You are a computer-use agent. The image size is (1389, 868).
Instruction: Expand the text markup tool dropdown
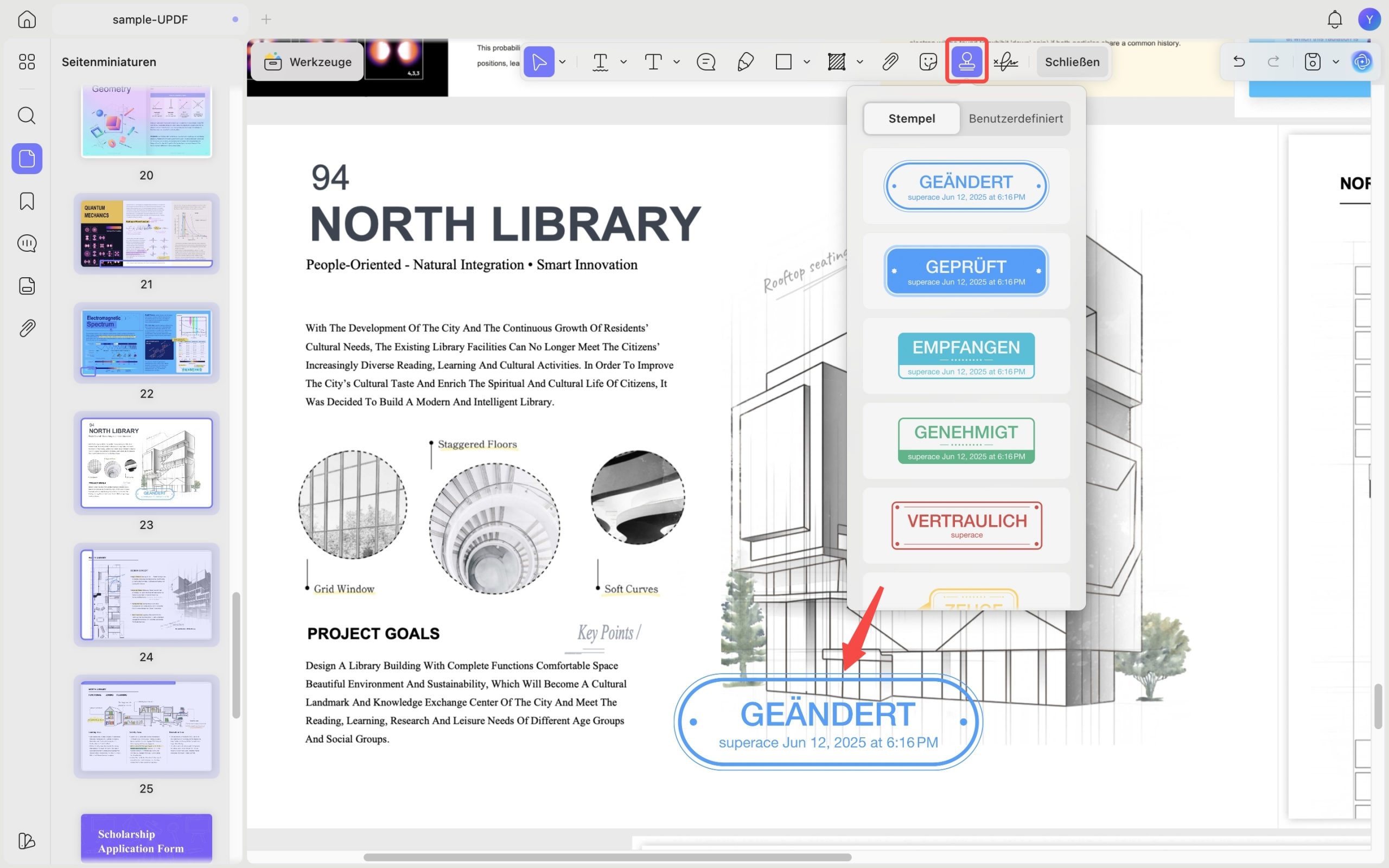[x=623, y=61]
